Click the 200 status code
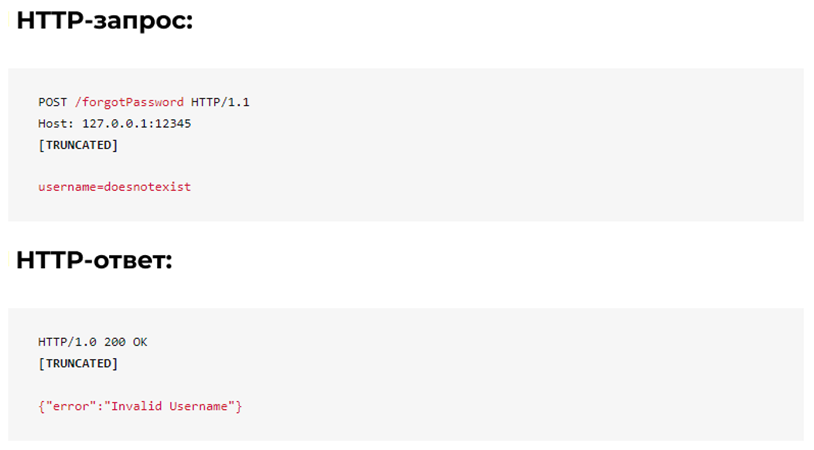Screen dimensions: 814x450 click(x=115, y=342)
